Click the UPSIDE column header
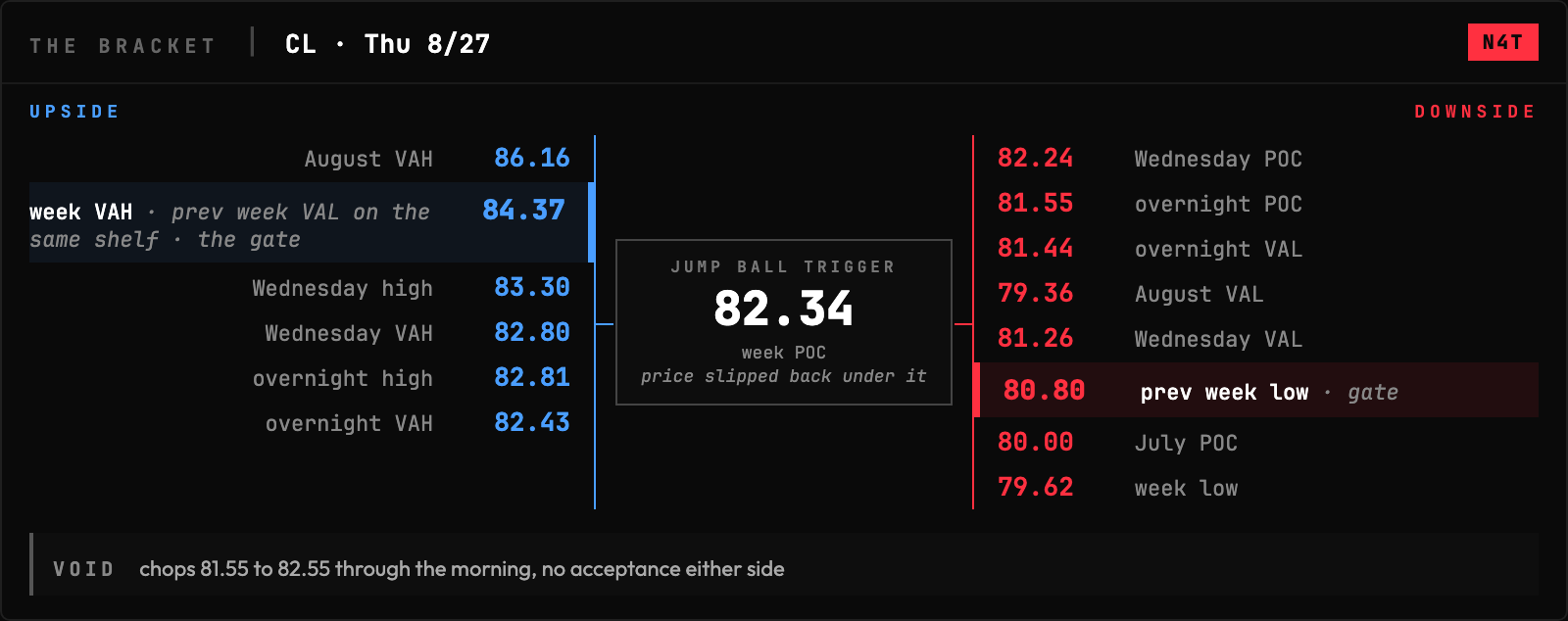 pyautogui.click(x=74, y=112)
